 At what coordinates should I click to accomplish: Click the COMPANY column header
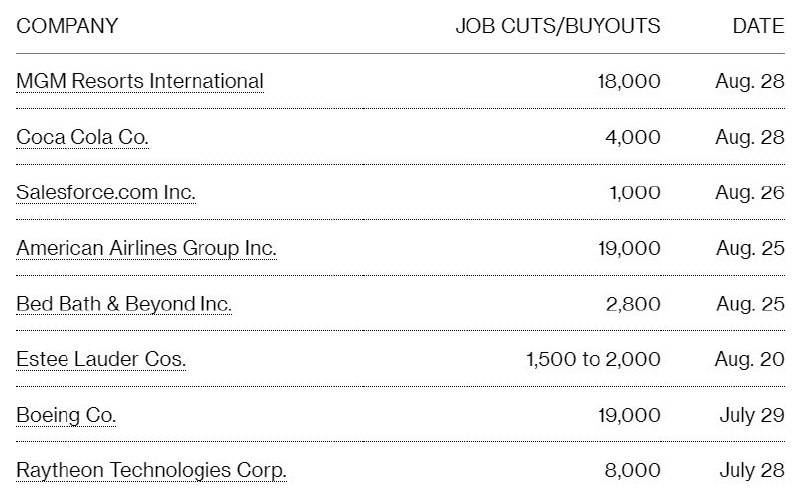point(67,26)
